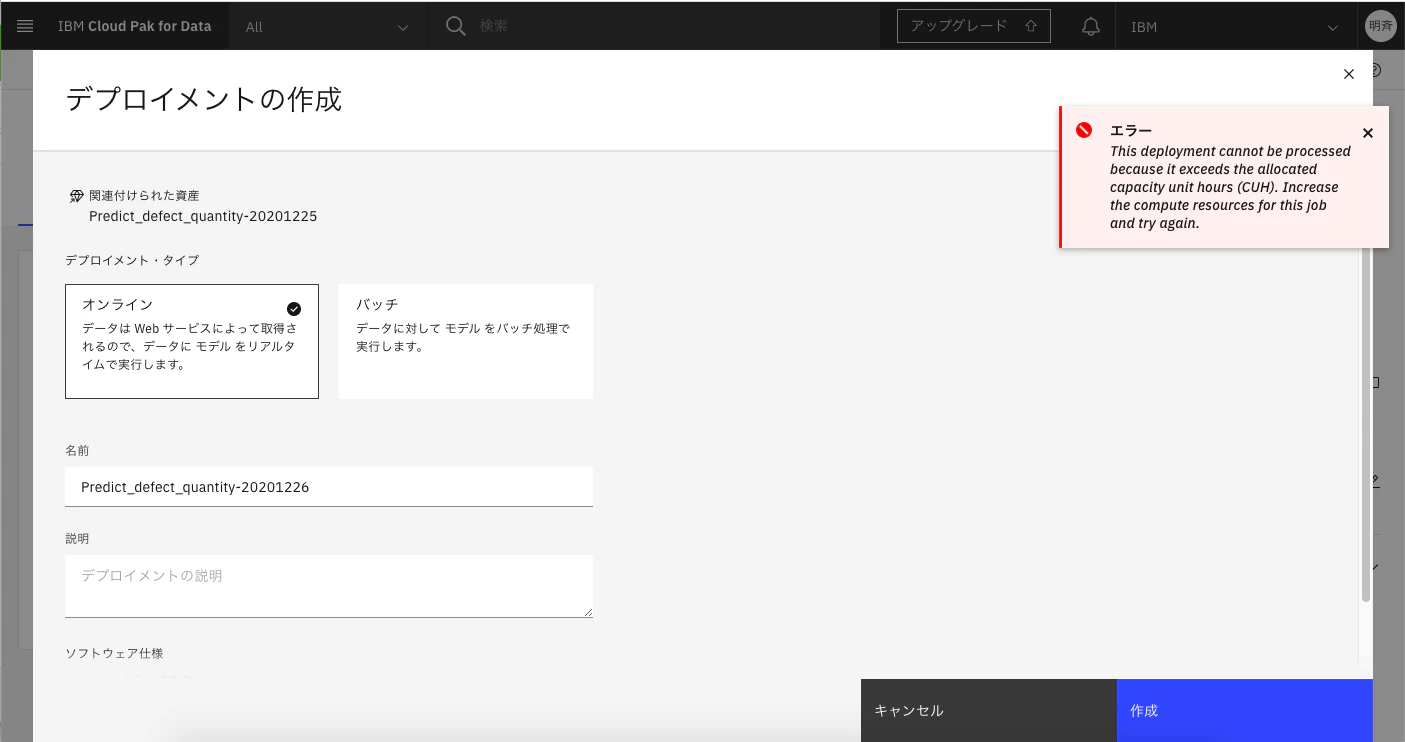Select the Online deployment type

192,341
